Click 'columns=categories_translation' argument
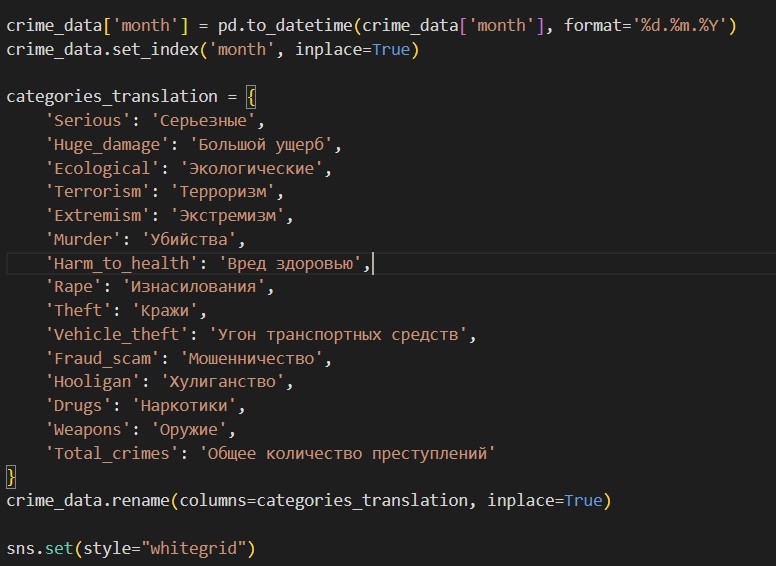The height and width of the screenshot is (566, 776). pos(324,501)
